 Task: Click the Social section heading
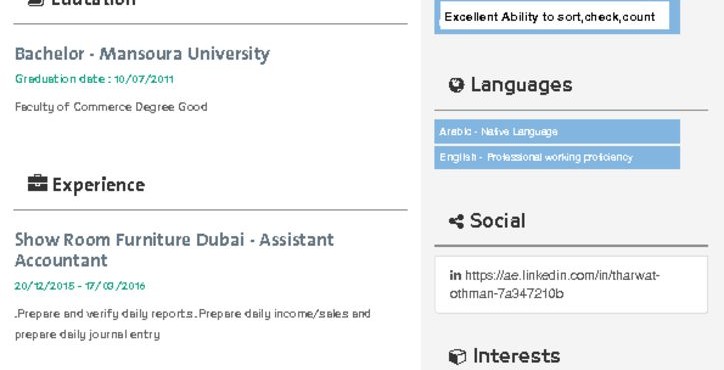coord(497,221)
